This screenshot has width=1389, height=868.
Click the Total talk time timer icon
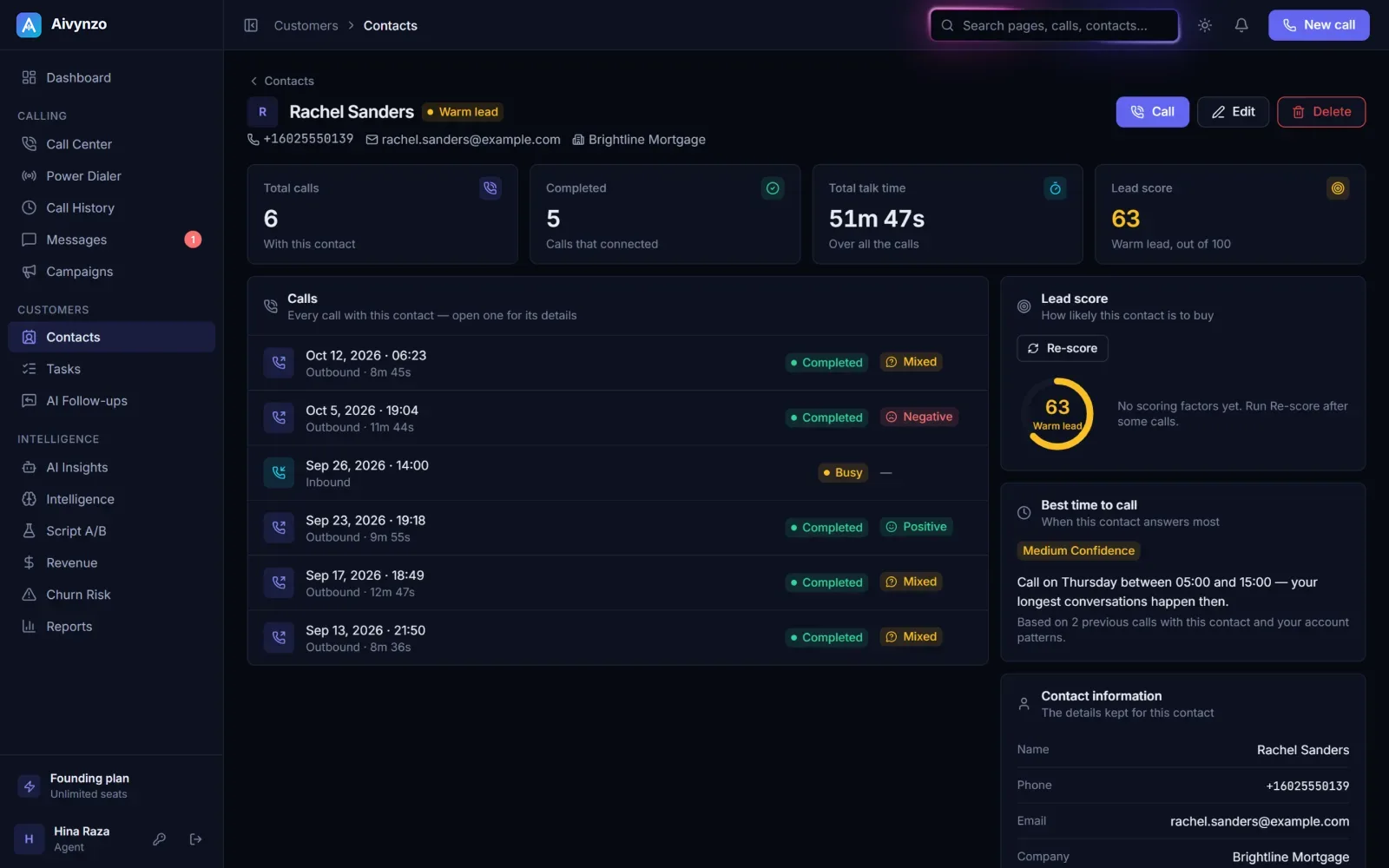[1055, 188]
